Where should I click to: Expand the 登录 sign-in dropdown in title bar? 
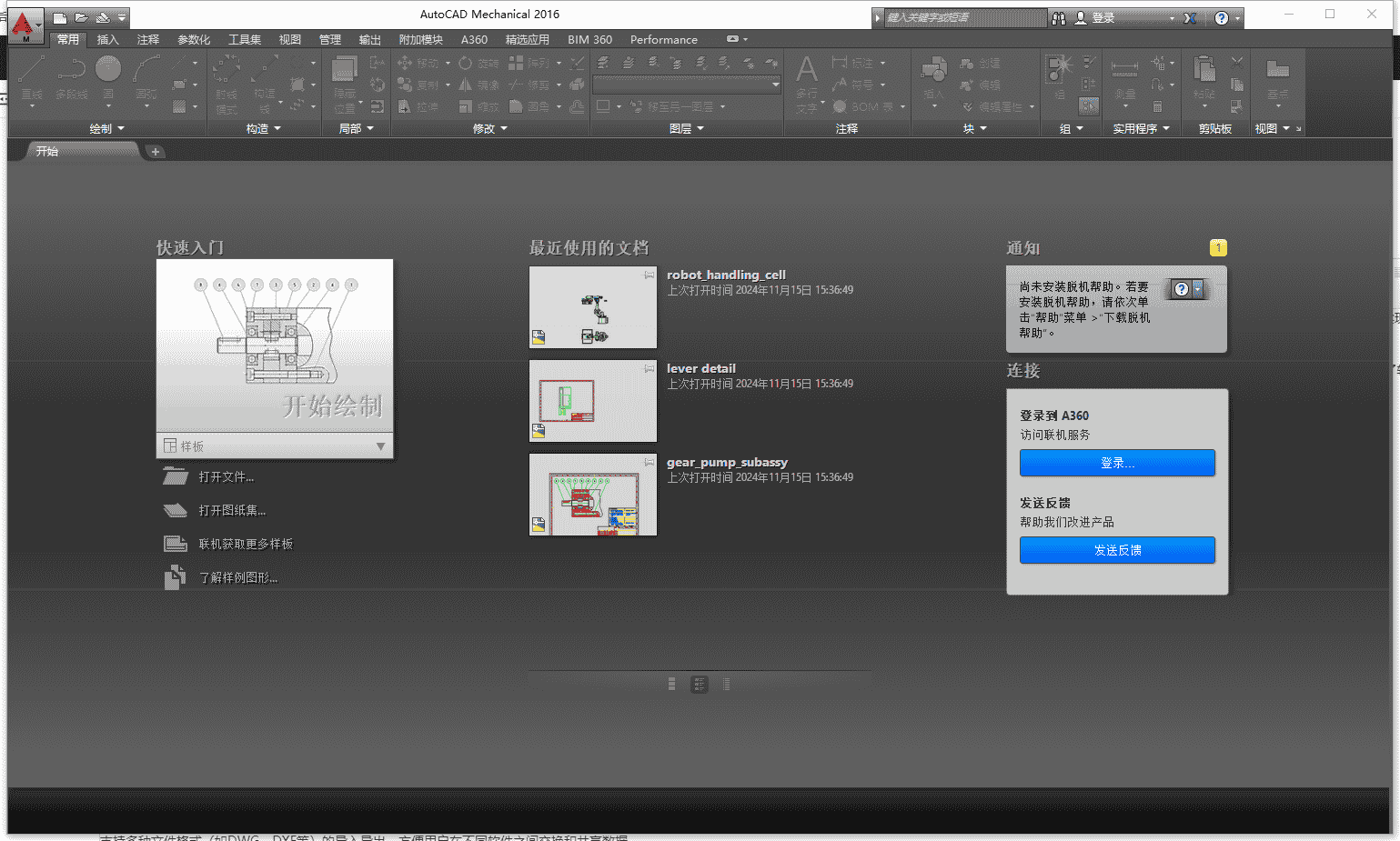[x=1172, y=17]
